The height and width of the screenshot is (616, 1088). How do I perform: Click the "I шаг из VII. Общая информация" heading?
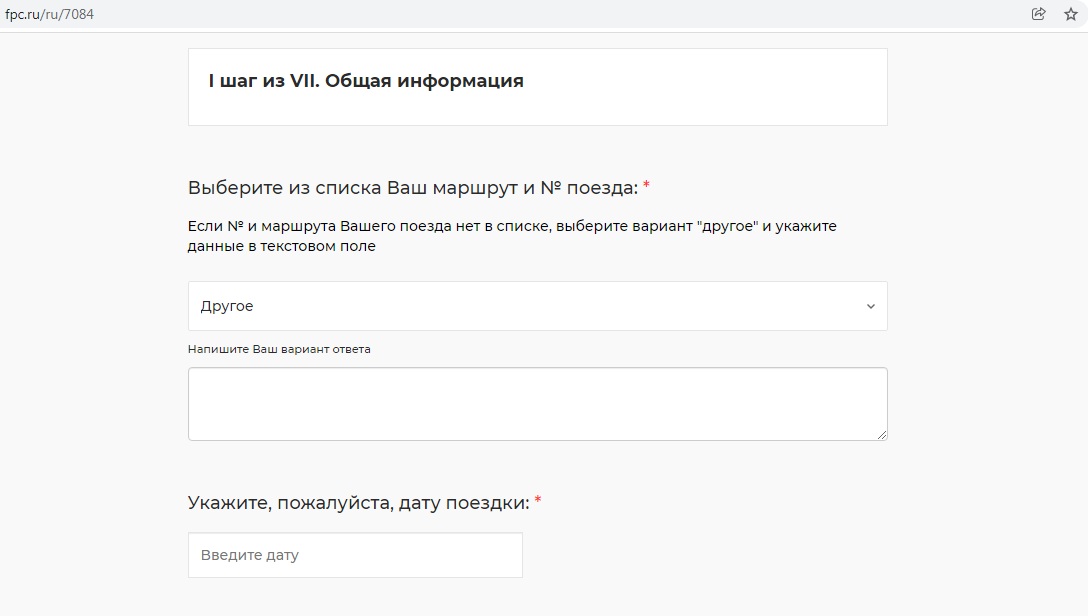pos(365,81)
